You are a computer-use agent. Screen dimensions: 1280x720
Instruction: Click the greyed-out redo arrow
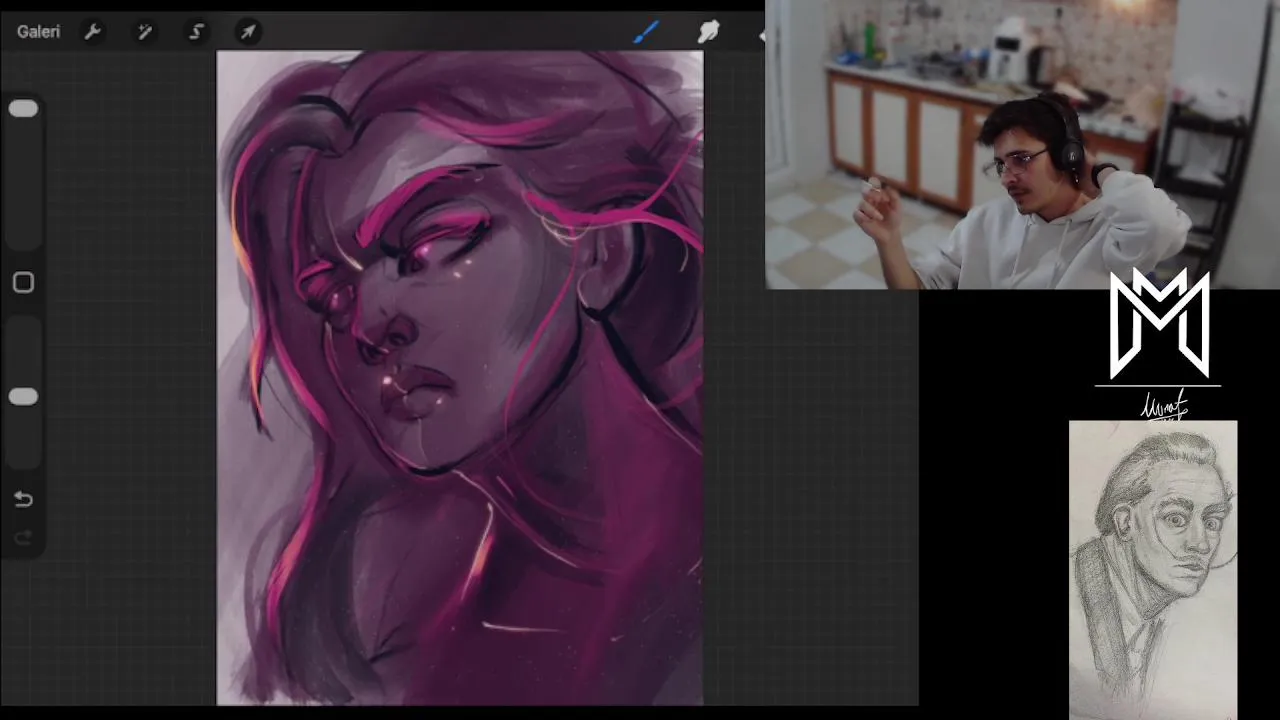click(23, 538)
